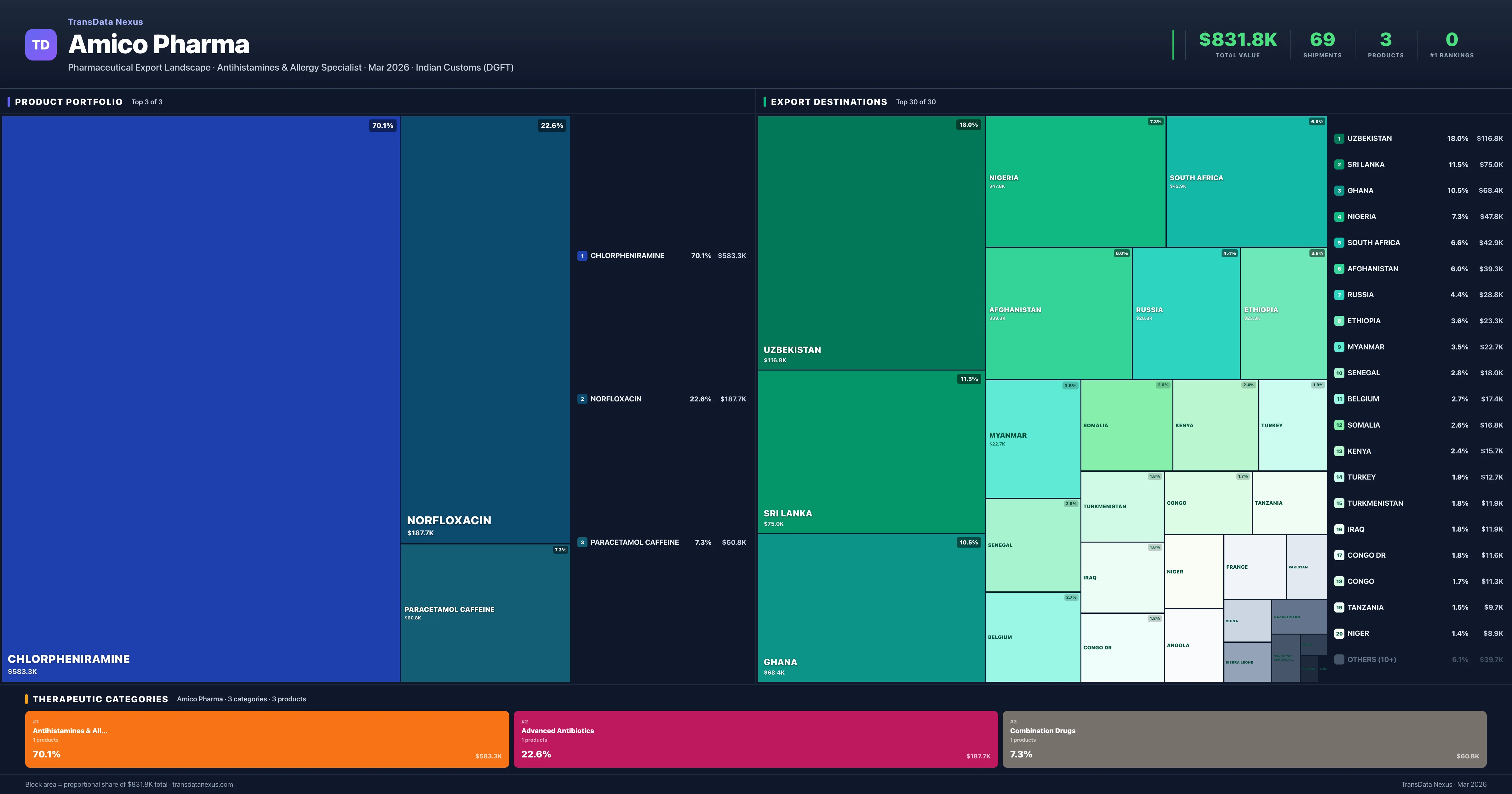Select the numbered badge beside Chlorpheniramine

pos(582,256)
